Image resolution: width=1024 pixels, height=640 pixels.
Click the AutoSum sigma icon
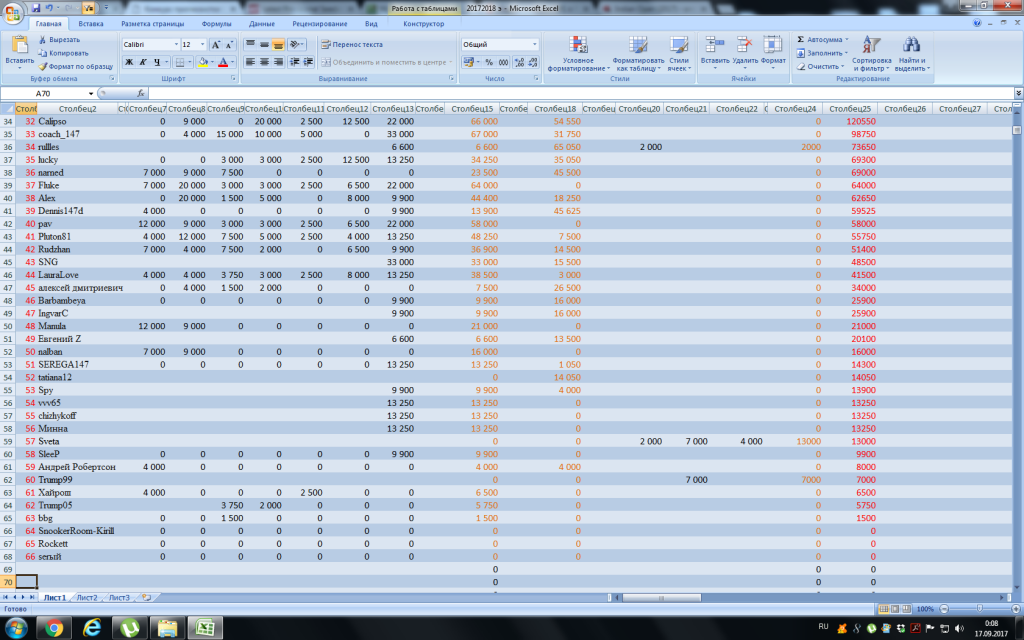tap(801, 40)
